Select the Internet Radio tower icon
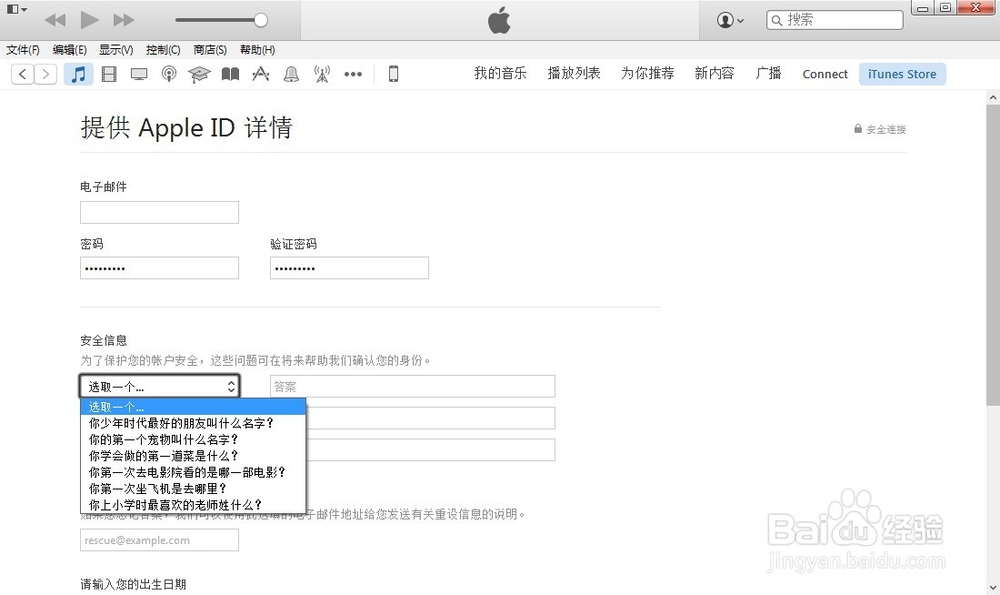 coord(322,74)
